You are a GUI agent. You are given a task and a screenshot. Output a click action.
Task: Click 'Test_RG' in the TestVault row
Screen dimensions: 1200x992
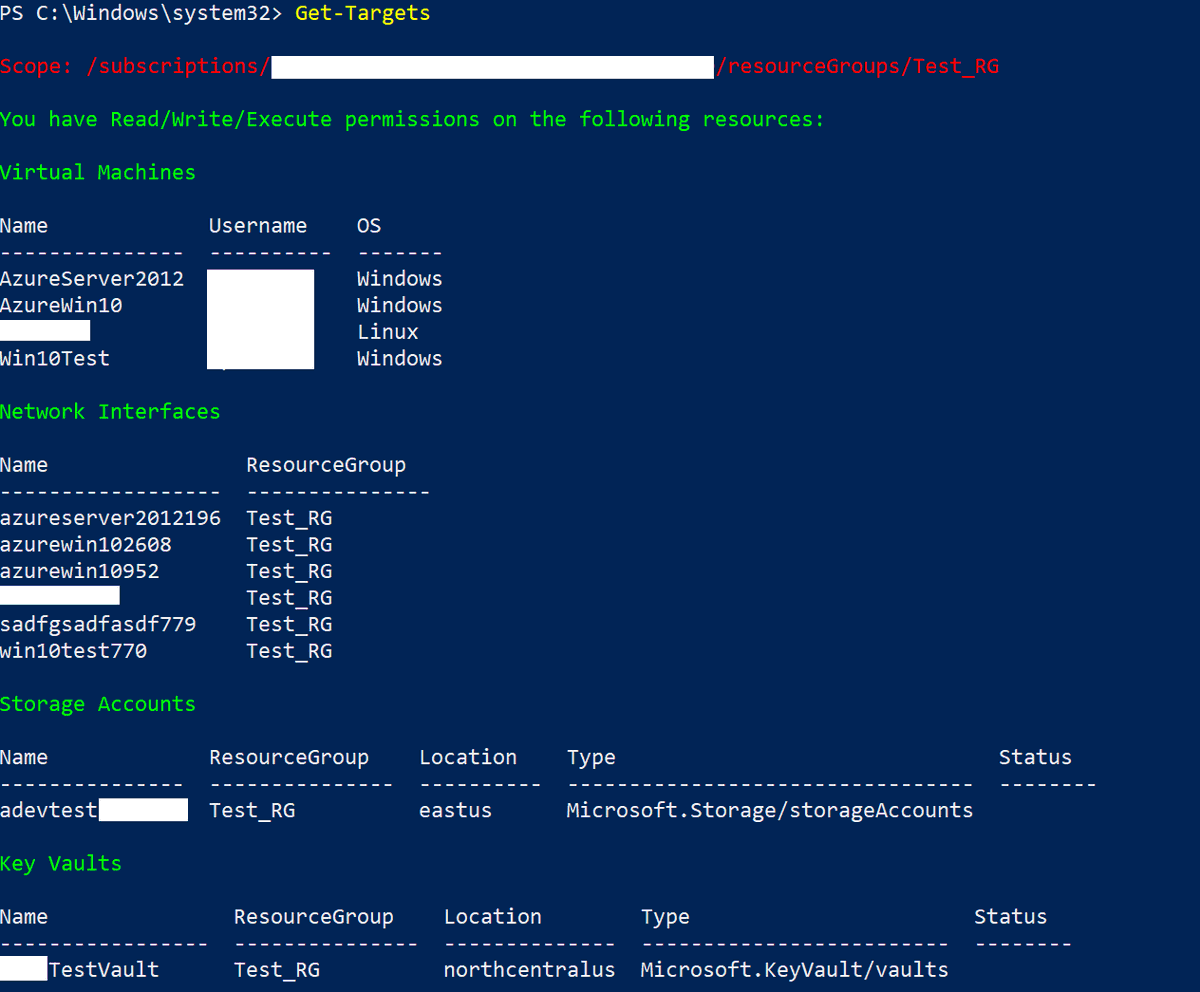[277, 970]
